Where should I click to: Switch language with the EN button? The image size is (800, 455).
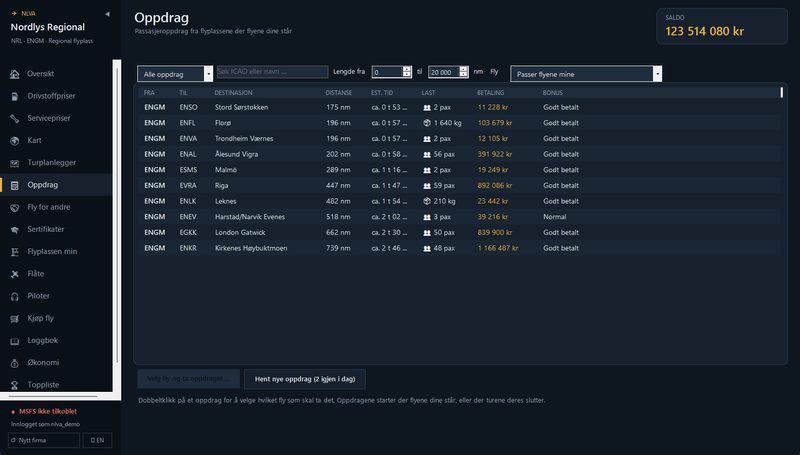[x=97, y=440]
